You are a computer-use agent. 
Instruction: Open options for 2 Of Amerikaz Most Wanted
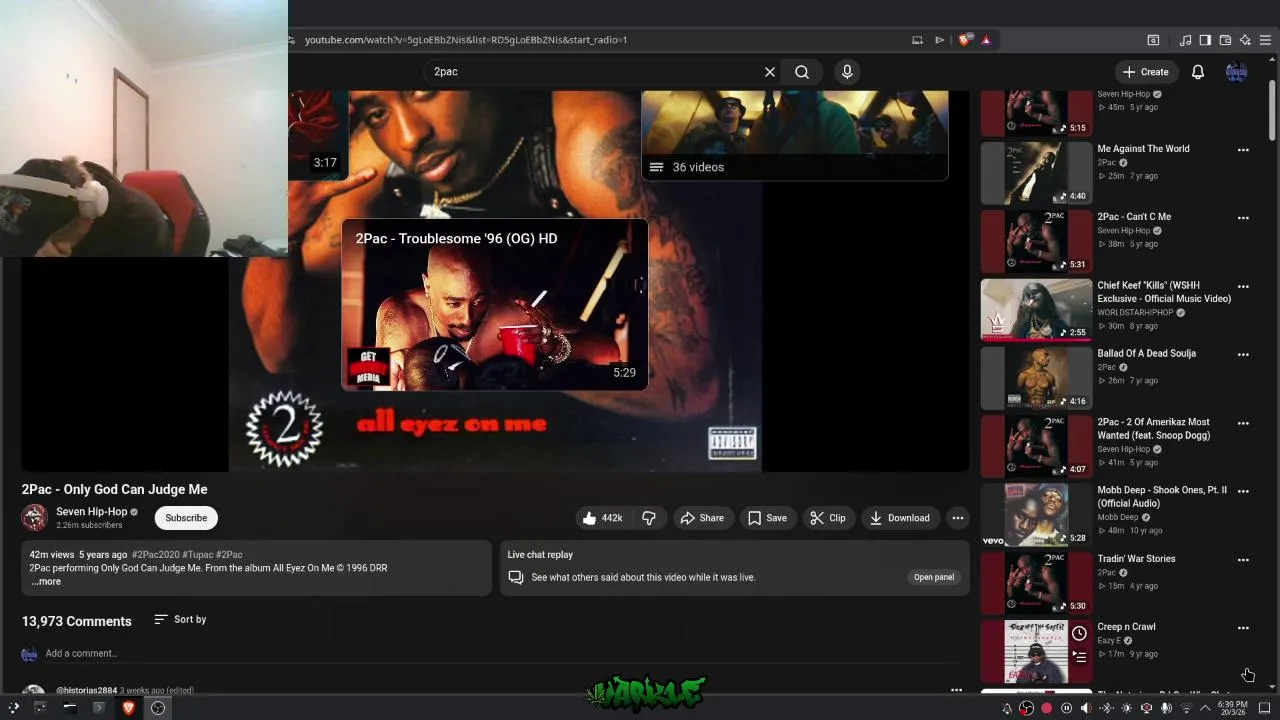(1243, 423)
